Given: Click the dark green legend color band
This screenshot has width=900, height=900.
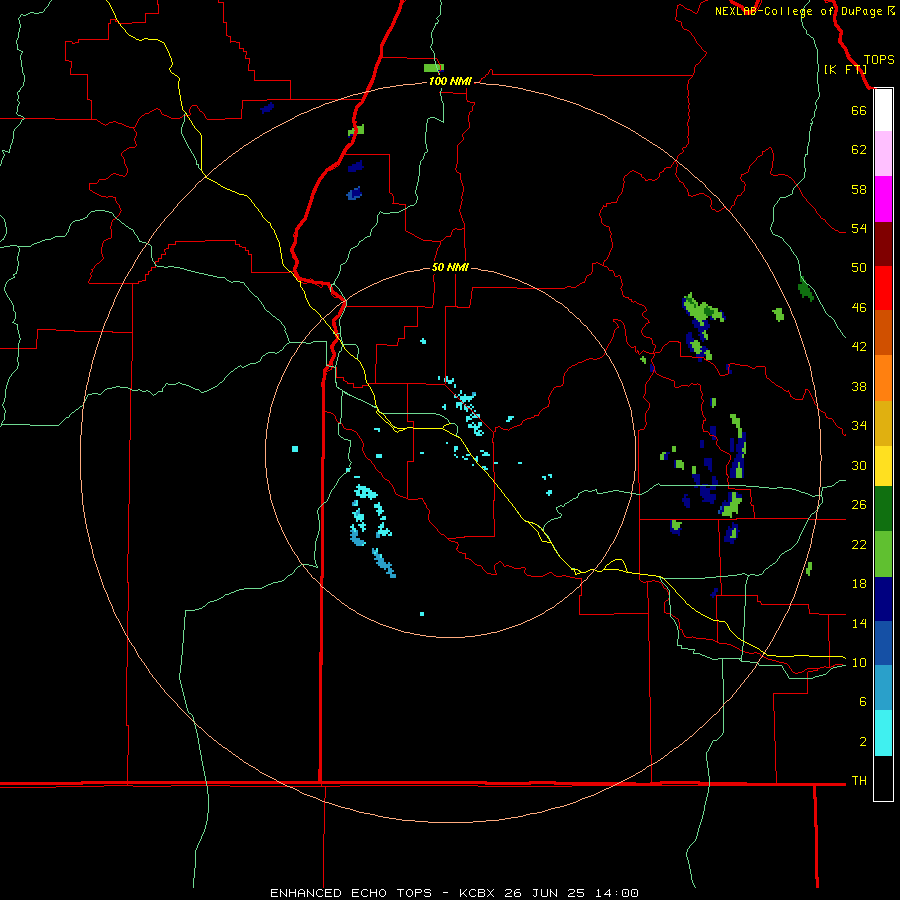Looking at the screenshot, I should pyautogui.click(x=883, y=509).
